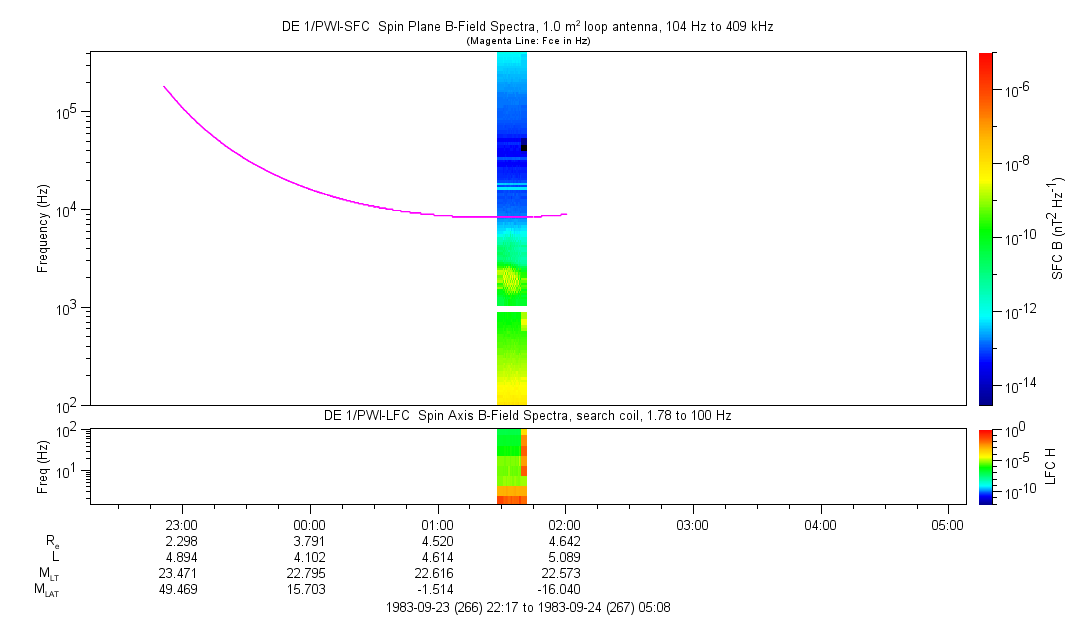
Task: Select the 01:00 time axis tick label
Action: [x=437, y=524]
